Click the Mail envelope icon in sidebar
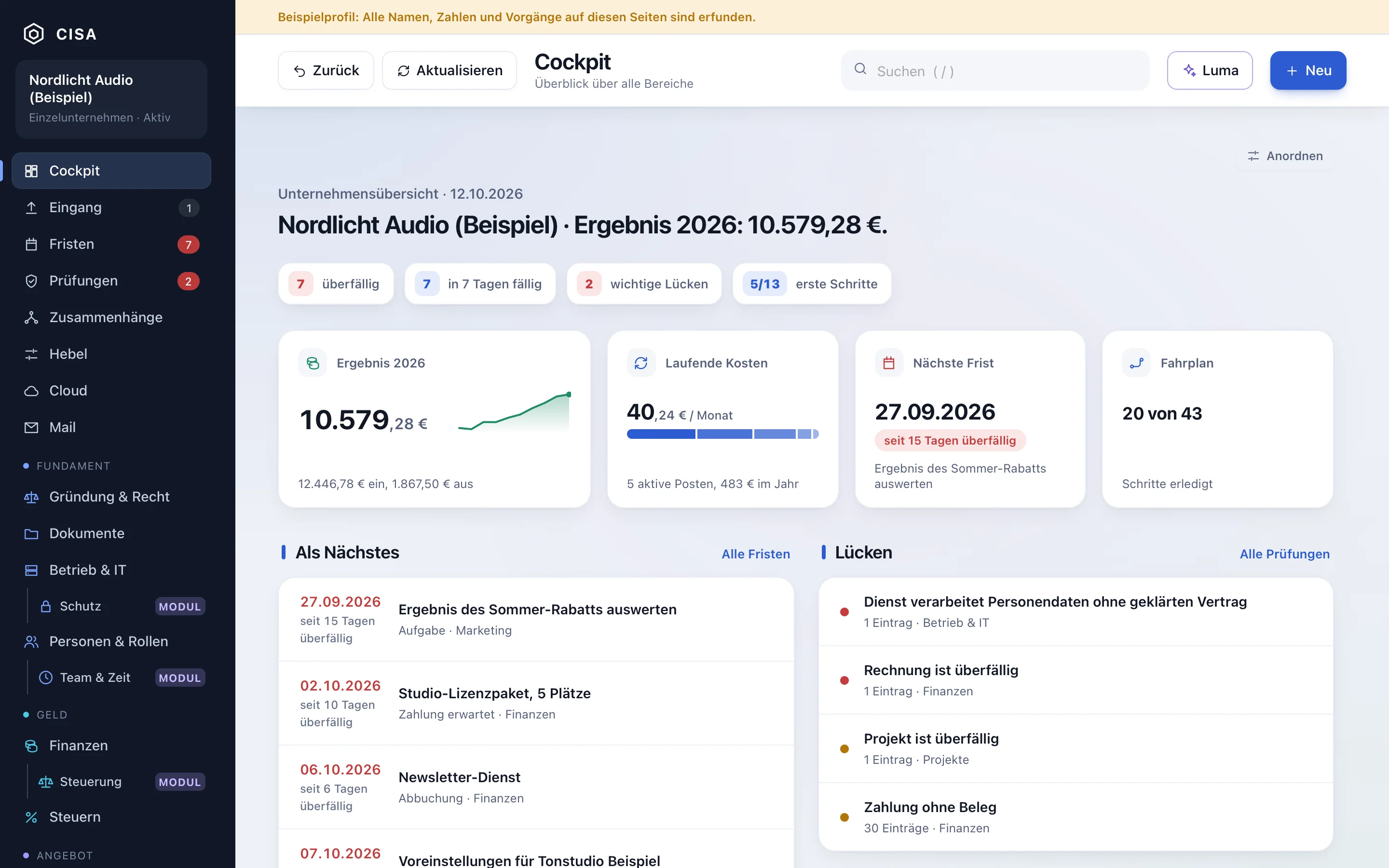 click(x=31, y=428)
